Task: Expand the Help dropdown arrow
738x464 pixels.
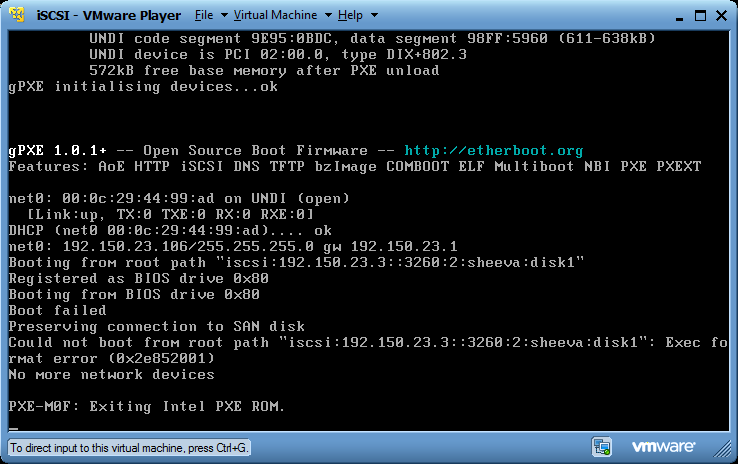Action: point(373,16)
